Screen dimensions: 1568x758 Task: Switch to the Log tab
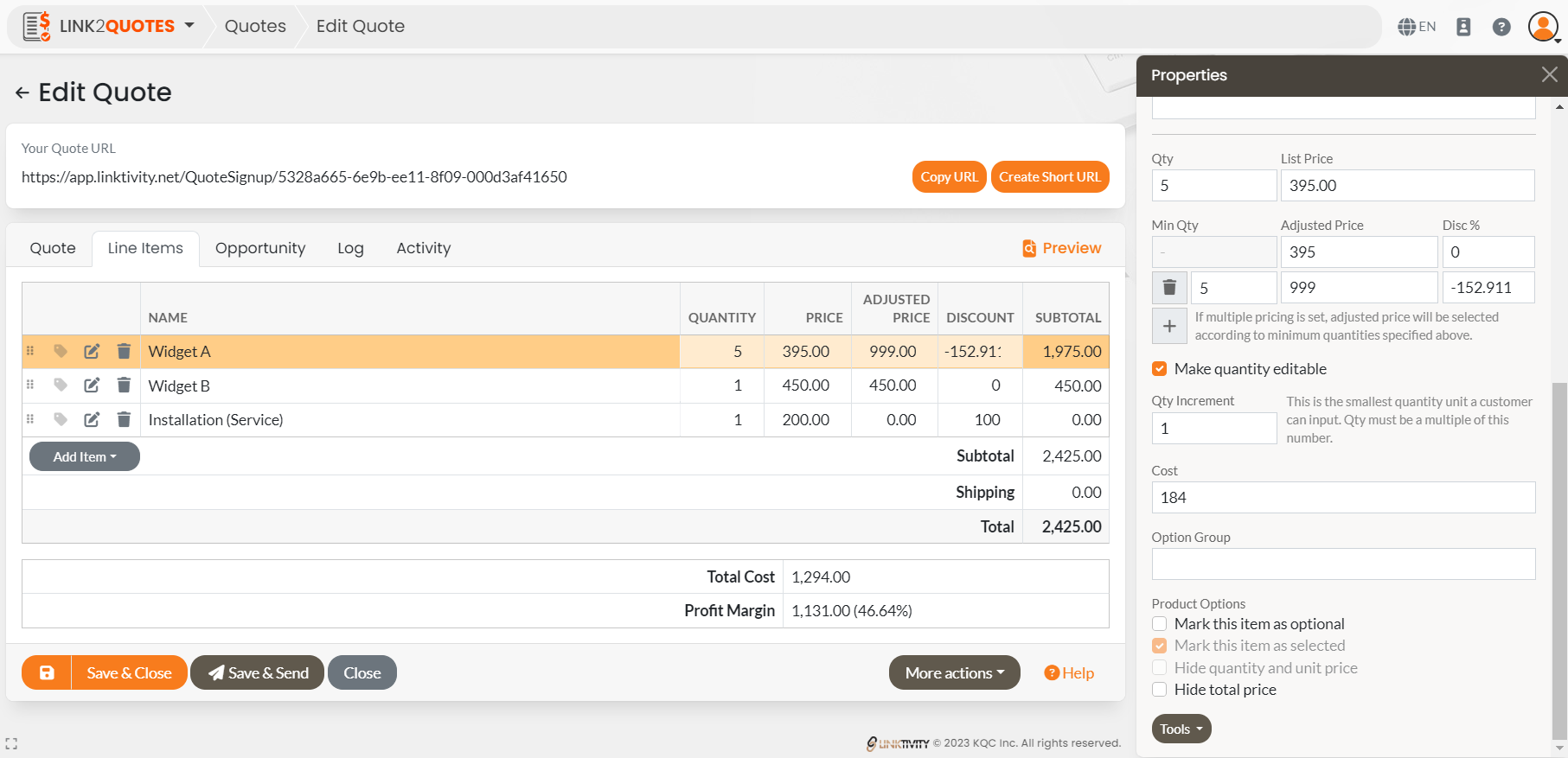click(350, 248)
